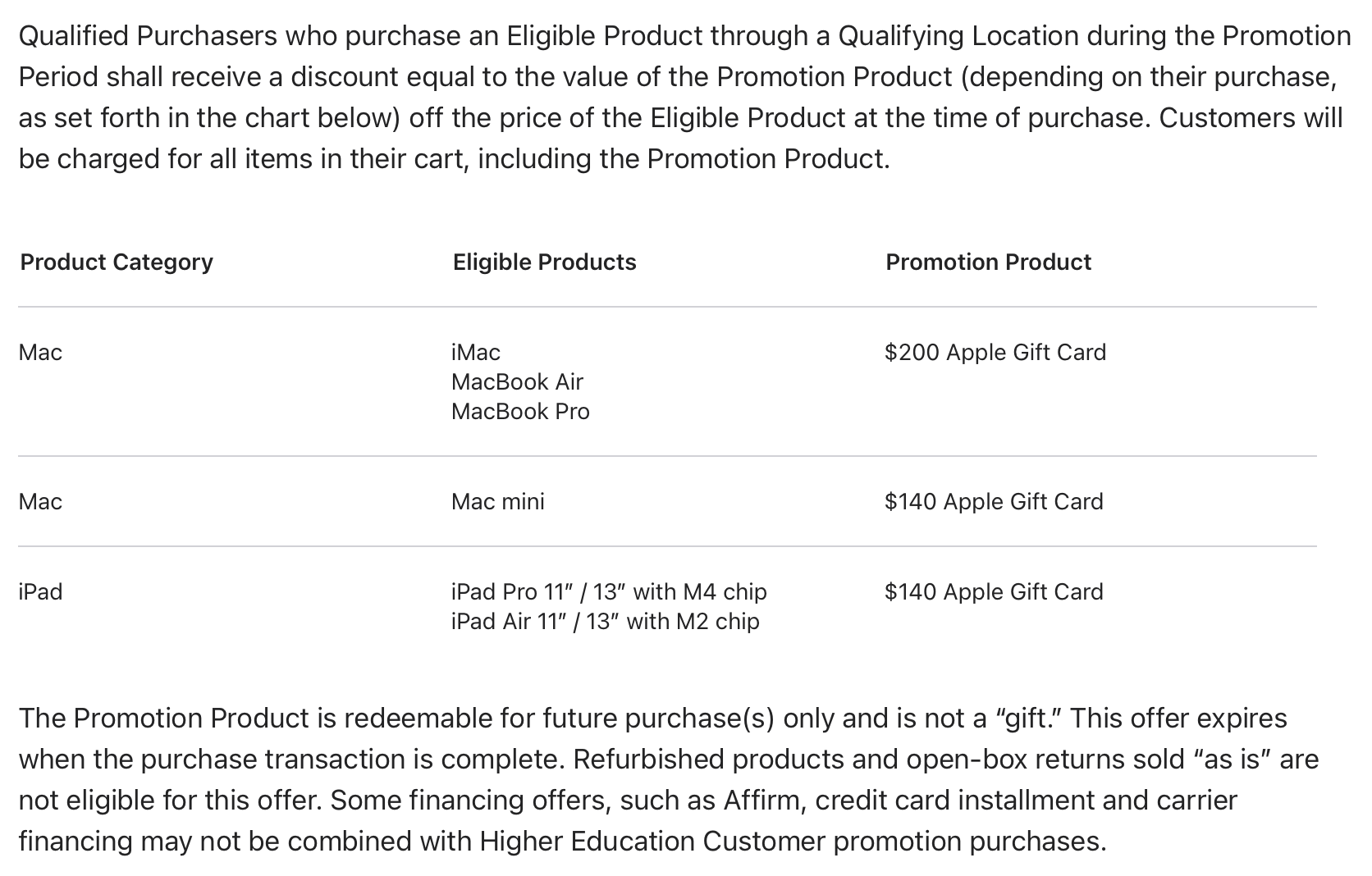Click the second Mac category cell

[x=40, y=502]
